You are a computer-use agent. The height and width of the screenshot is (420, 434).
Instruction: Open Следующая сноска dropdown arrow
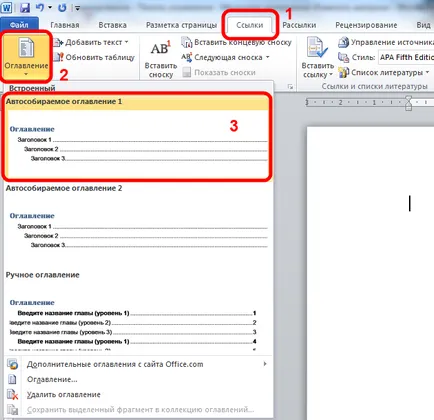click(x=267, y=57)
